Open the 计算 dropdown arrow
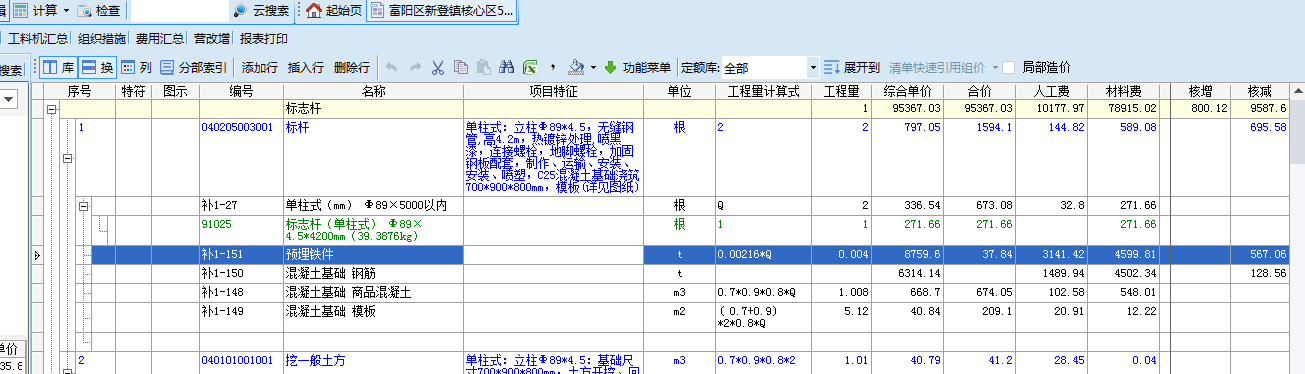This screenshot has height=374, width=1305. (66, 11)
